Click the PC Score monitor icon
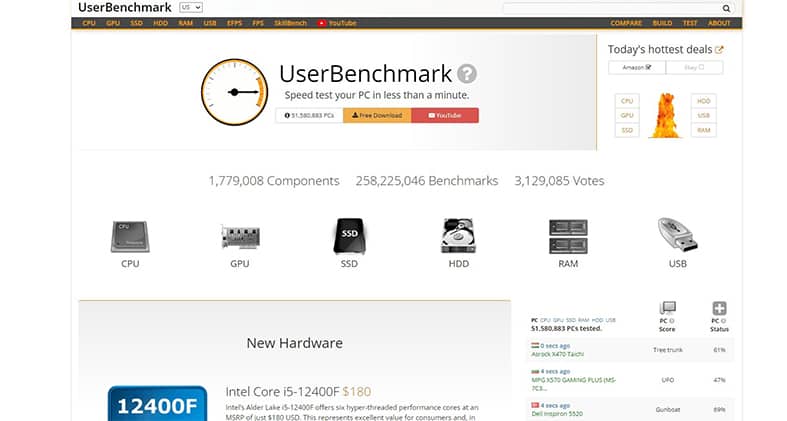The width and height of the screenshot is (787, 421). coord(667,308)
